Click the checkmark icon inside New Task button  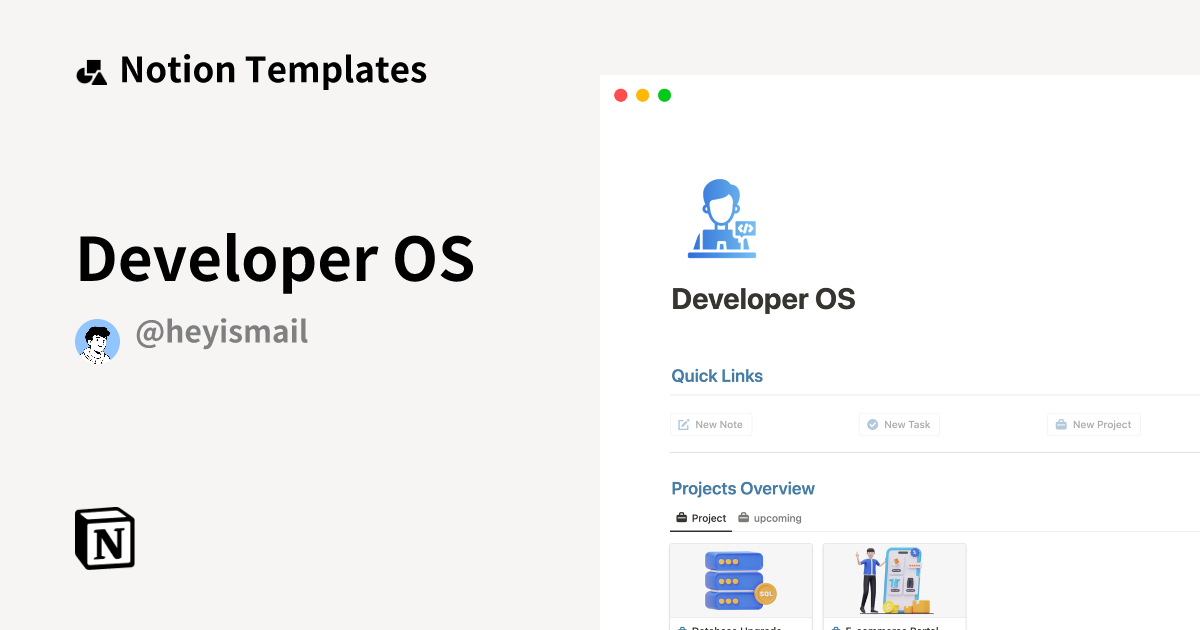pos(871,424)
